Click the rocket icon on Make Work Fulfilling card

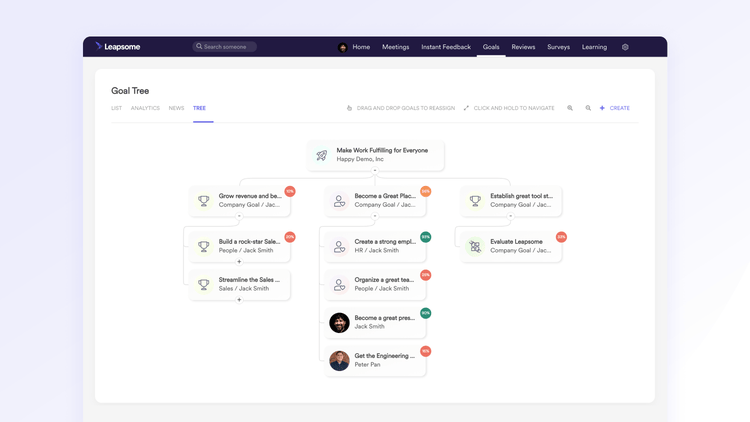322,155
